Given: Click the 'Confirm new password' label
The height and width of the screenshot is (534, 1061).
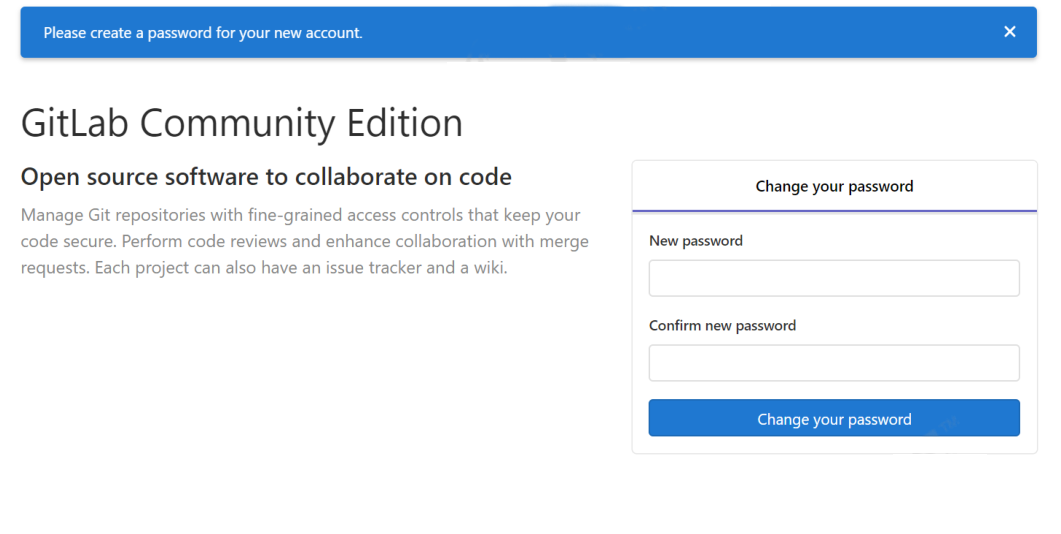Looking at the screenshot, I should point(722,326).
